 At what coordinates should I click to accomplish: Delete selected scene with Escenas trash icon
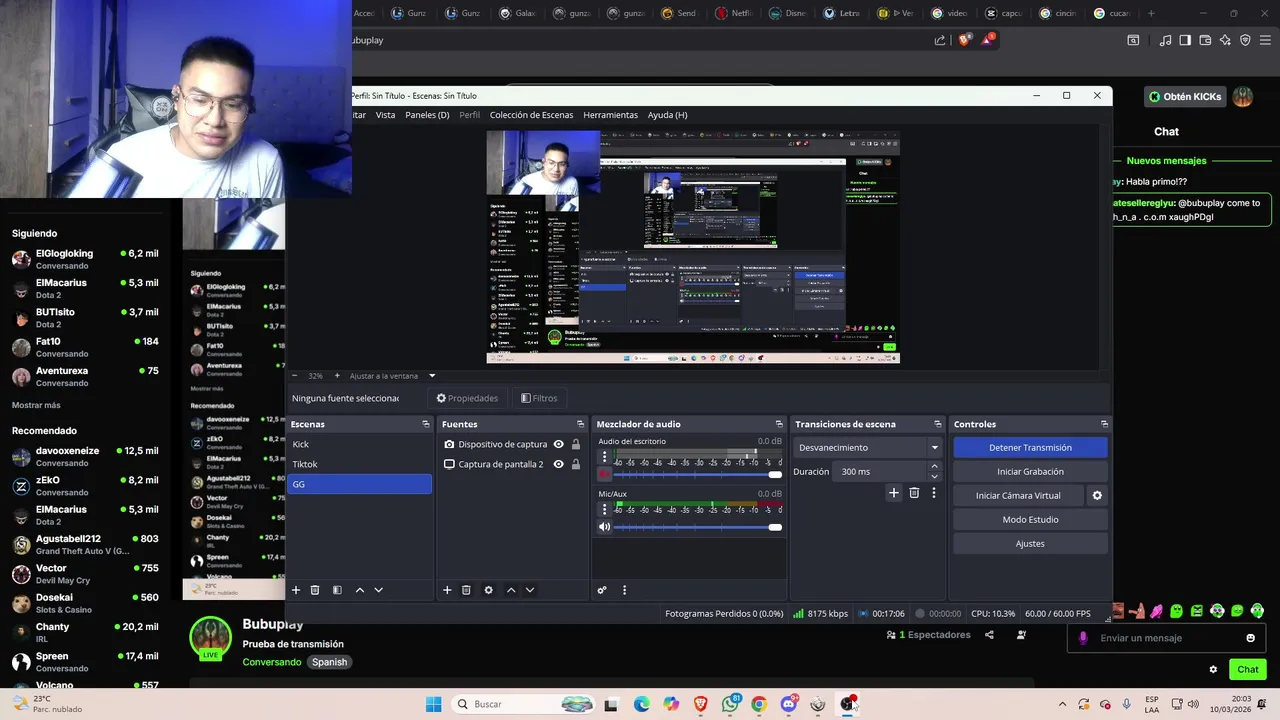(315, 590)
